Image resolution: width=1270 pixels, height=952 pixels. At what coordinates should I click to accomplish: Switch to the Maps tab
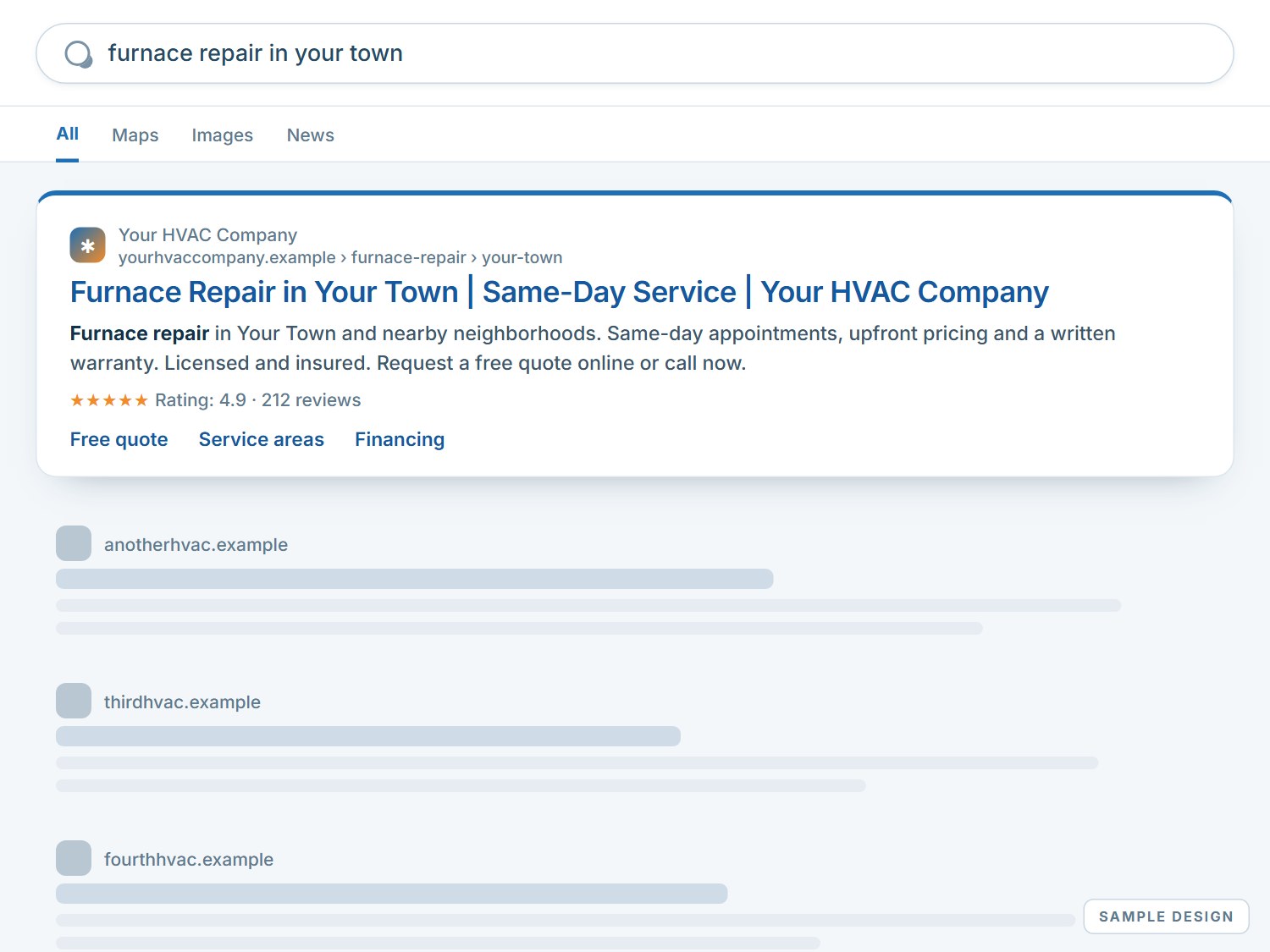pos(135,135)
